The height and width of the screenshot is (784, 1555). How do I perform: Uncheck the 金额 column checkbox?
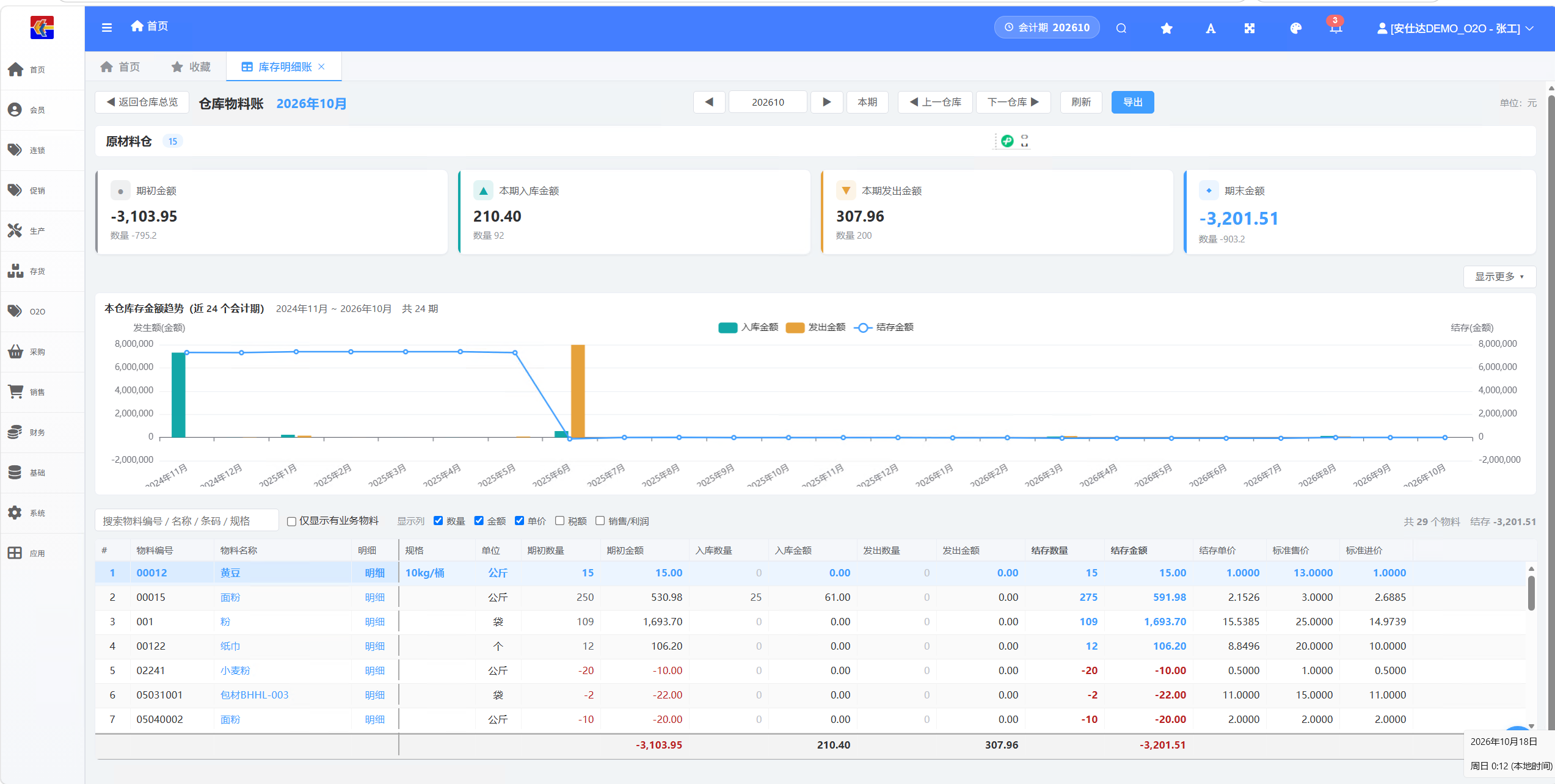(479, 521)
